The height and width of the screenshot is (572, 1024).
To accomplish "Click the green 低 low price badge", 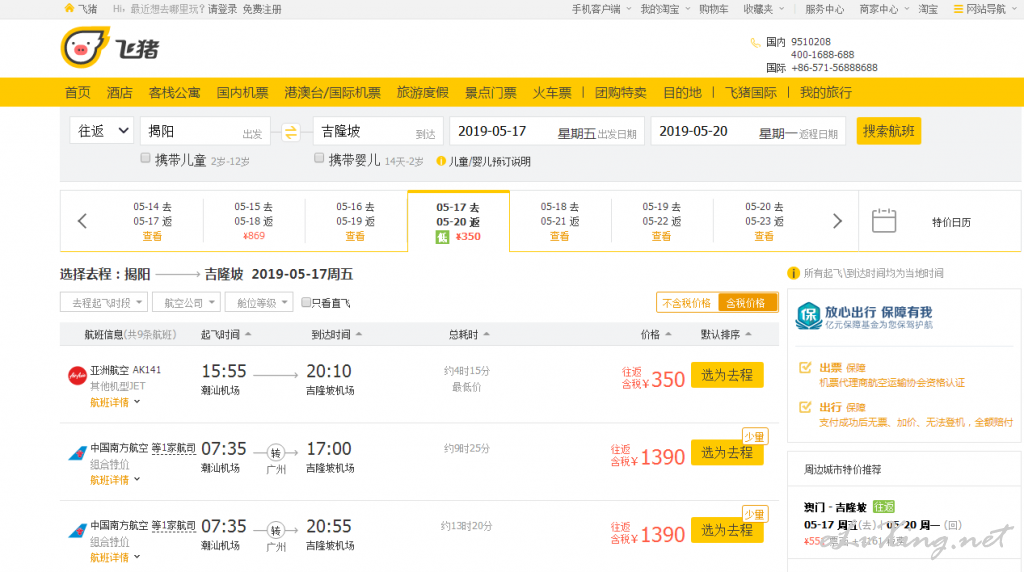I will point(442,237).
